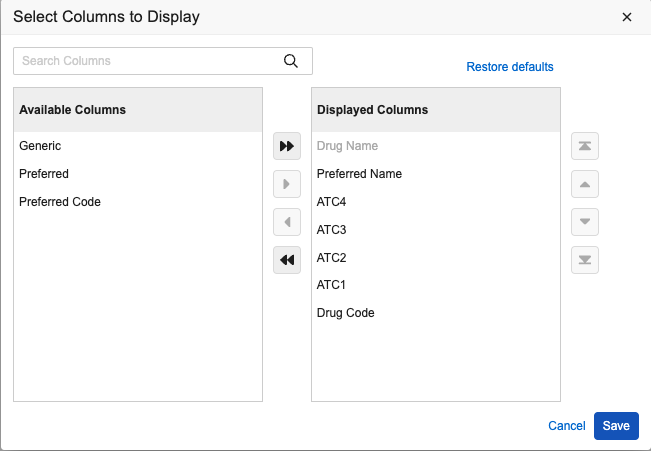651x451 pixels.
Task: Click the move to top icon
Action: (585, 146)
